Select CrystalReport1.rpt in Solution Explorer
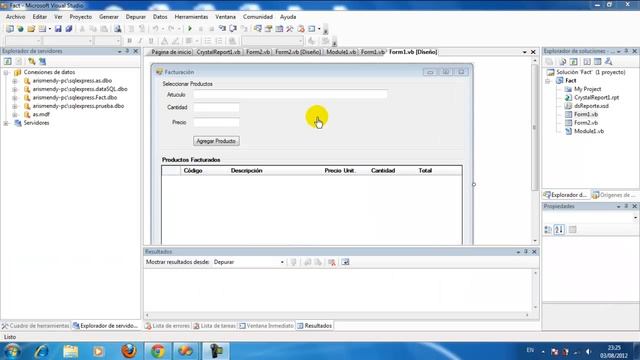Viewport: 640px width, 360px height. [x=596, y=98]
